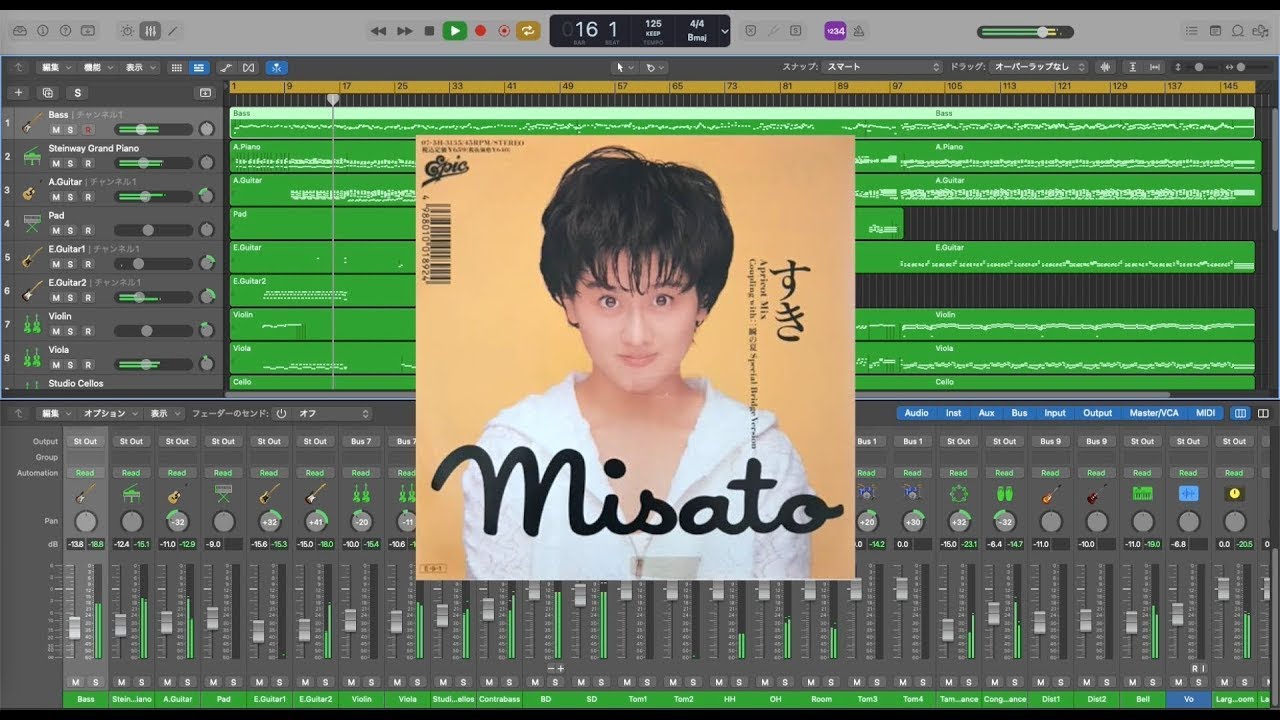
Task: Open the media Browsers icon
Action: pyautogui.click(x=1260, y=31)
